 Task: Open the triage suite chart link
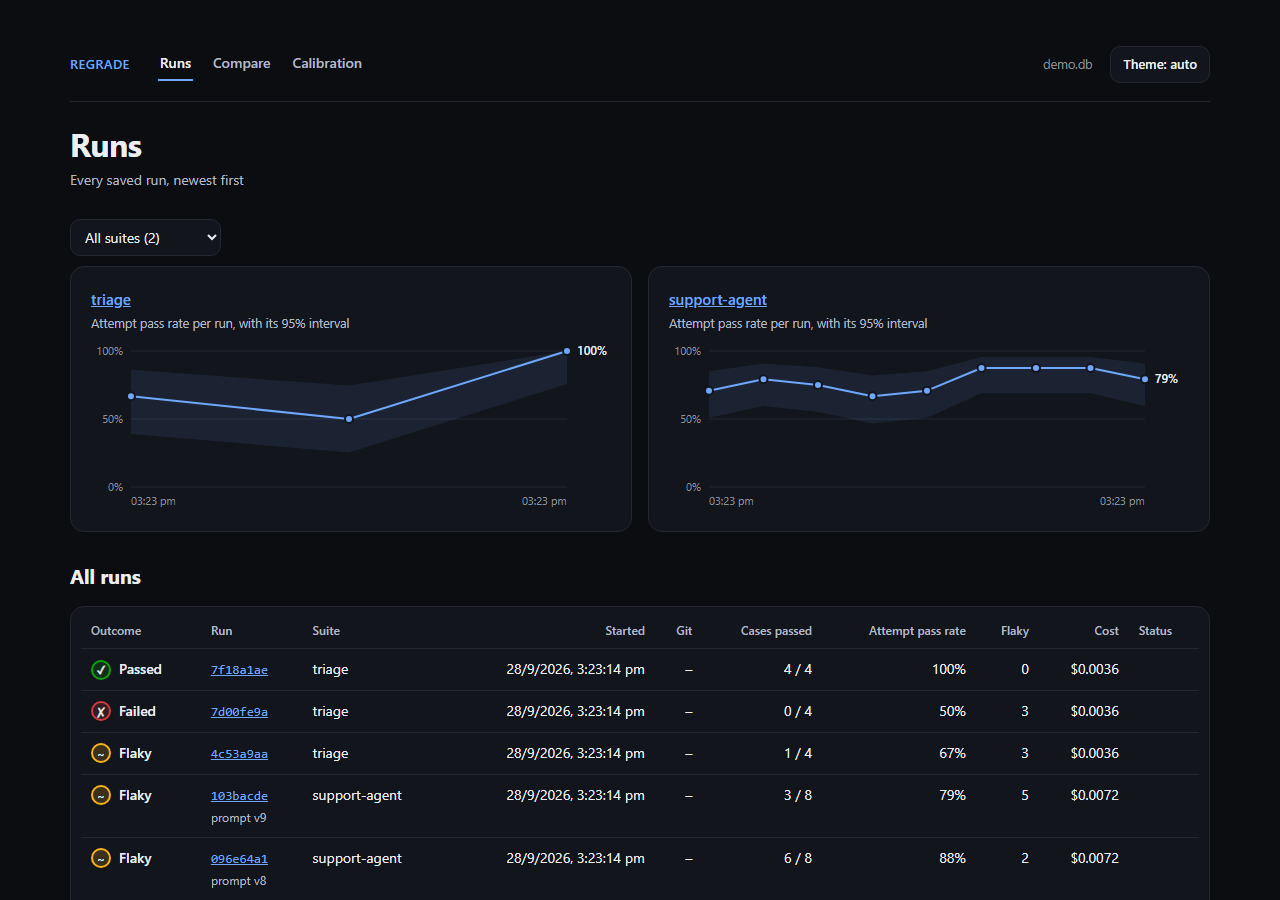[111, 300]
